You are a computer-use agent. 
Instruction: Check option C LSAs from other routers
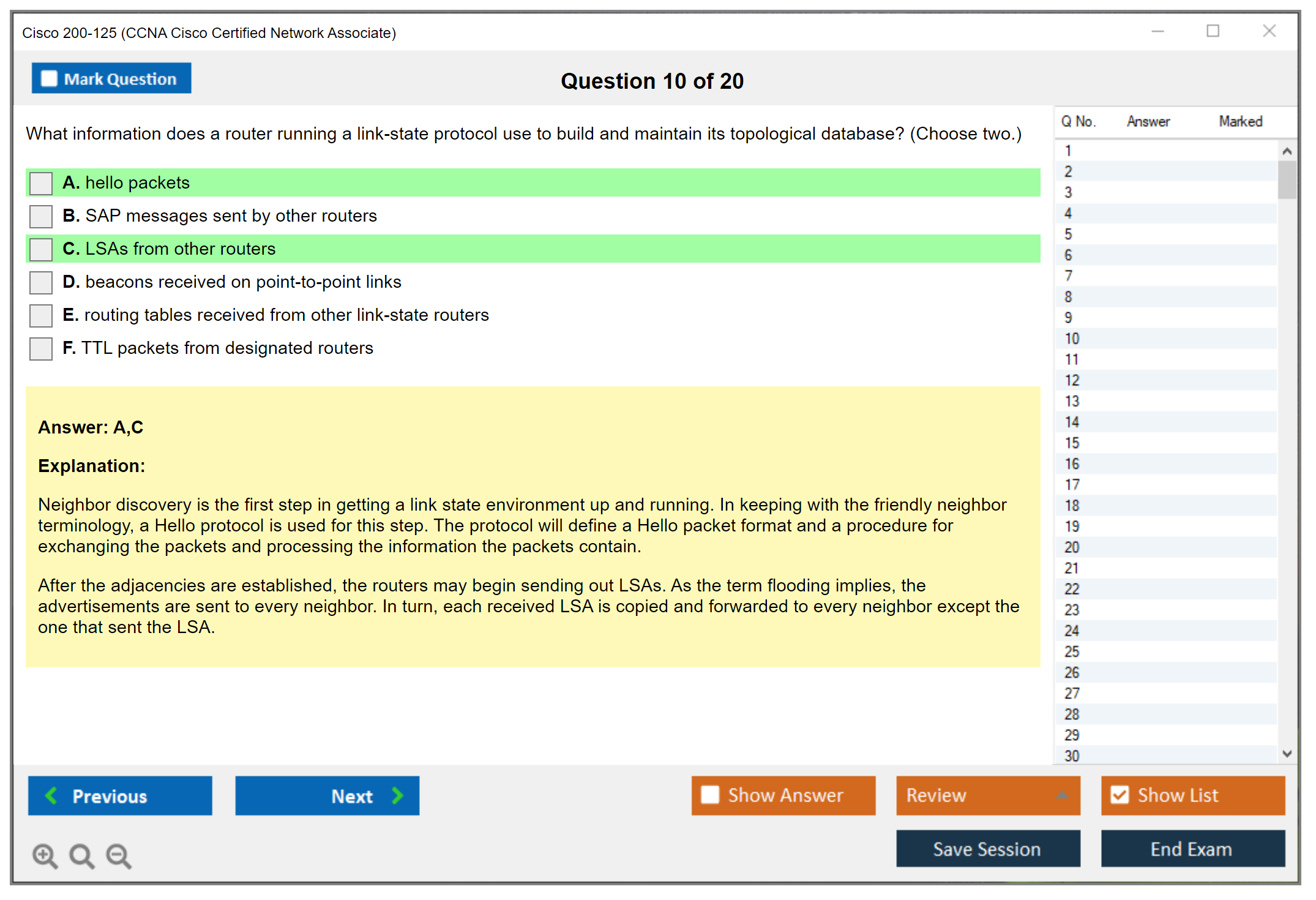pos(41,249)
